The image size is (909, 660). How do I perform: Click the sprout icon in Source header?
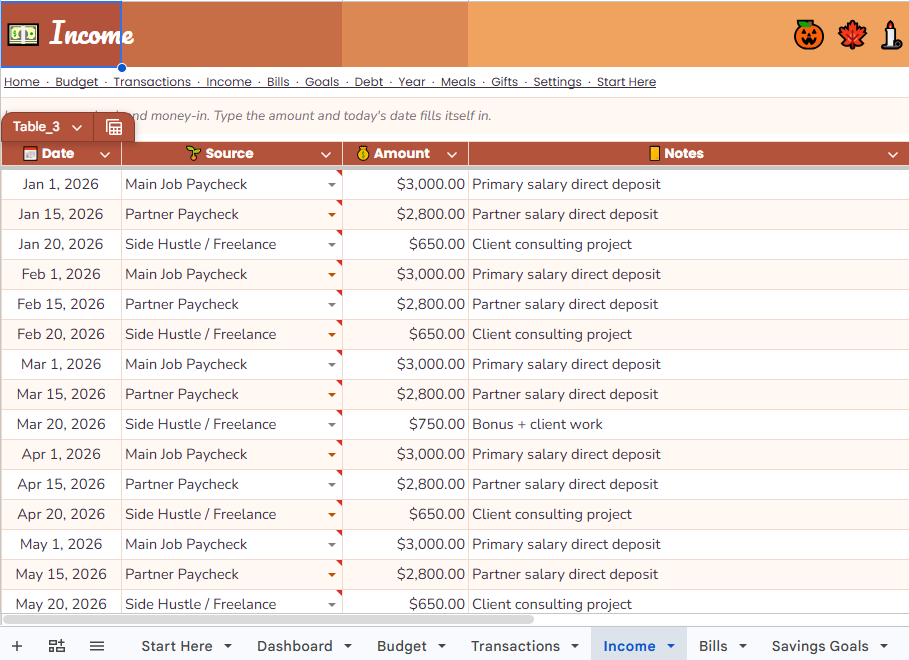[193, 154]
